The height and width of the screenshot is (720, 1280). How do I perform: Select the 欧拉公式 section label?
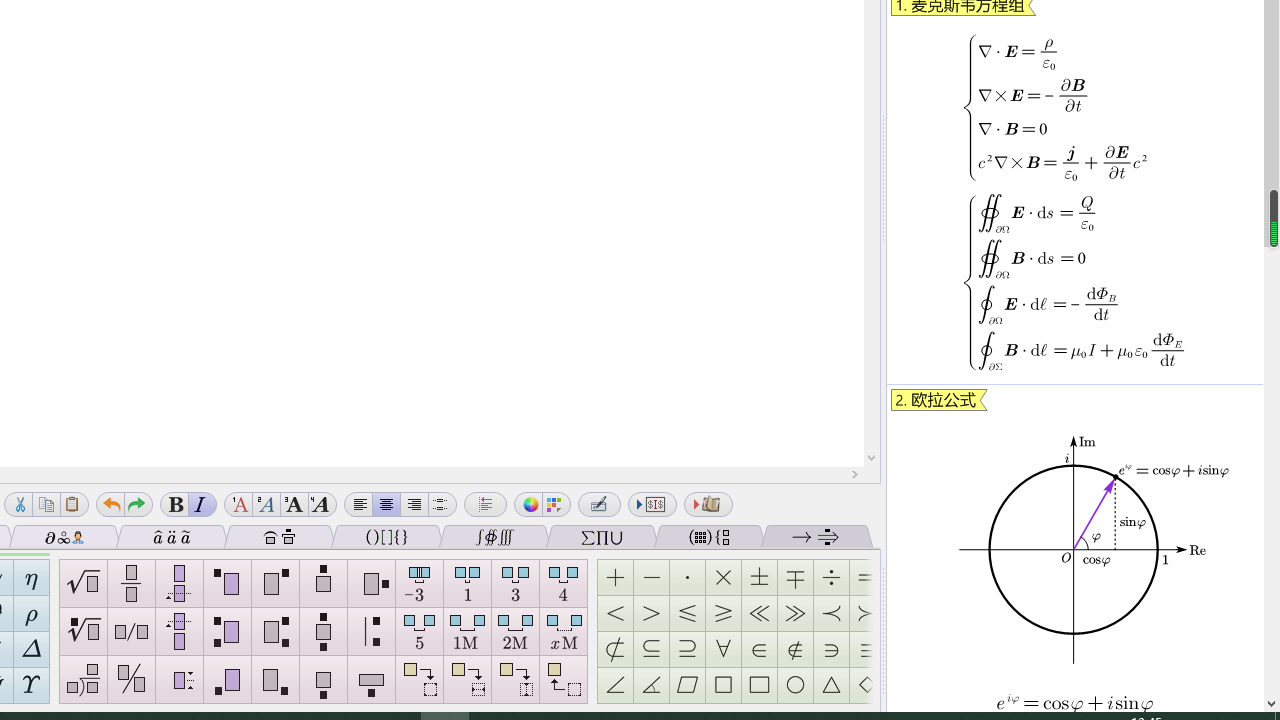point(936,400)
